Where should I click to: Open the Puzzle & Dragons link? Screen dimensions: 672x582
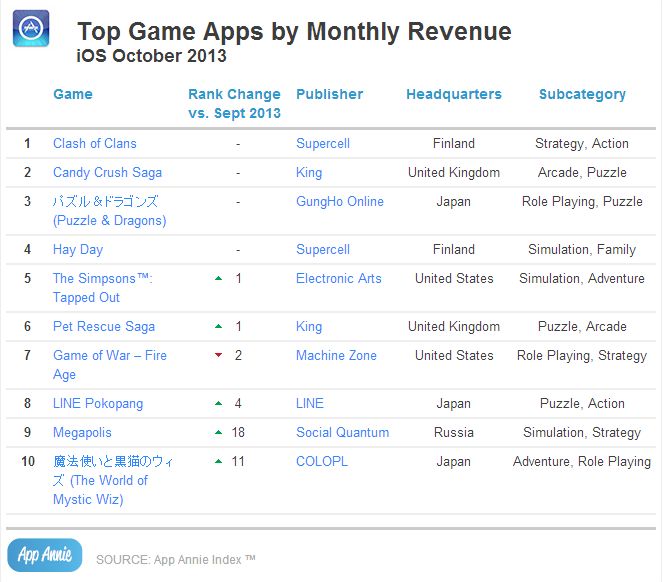click(110, 211)
